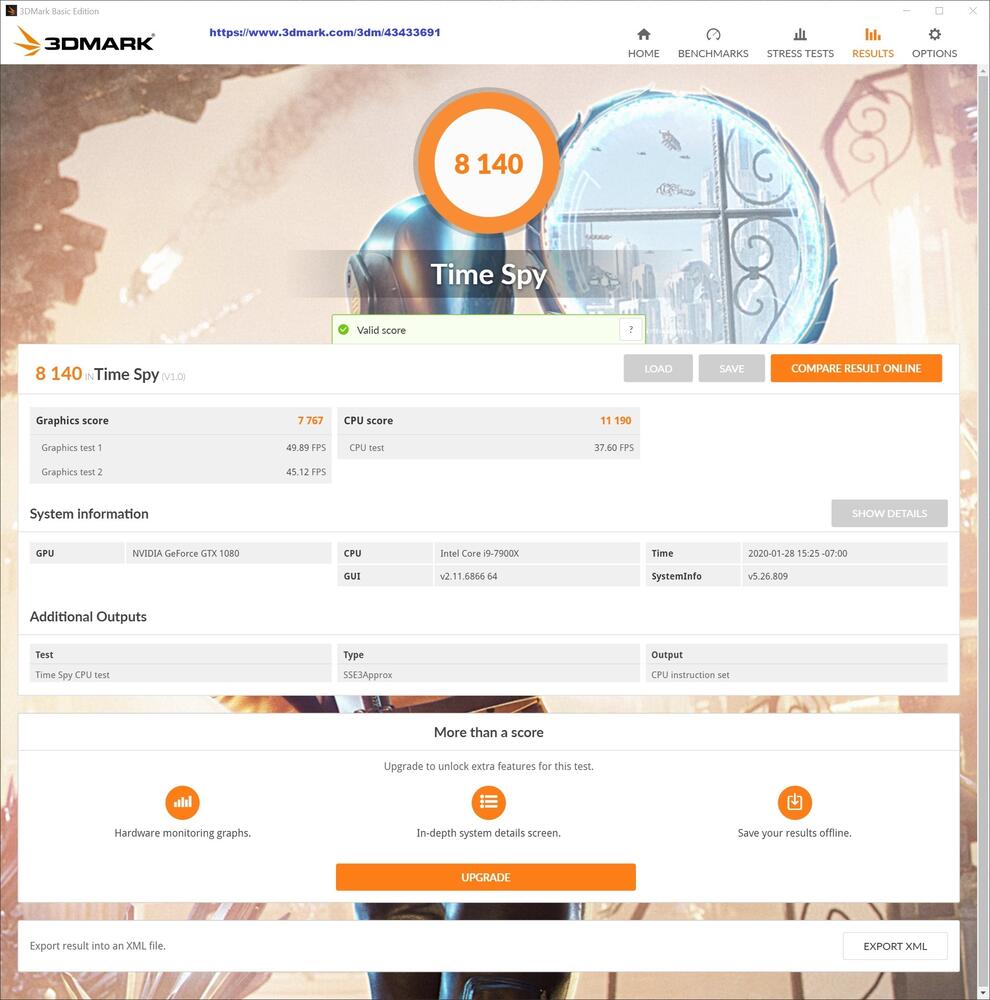Click the 3DMark title bar app icon
990x1000 pixels.
(11, 11)
